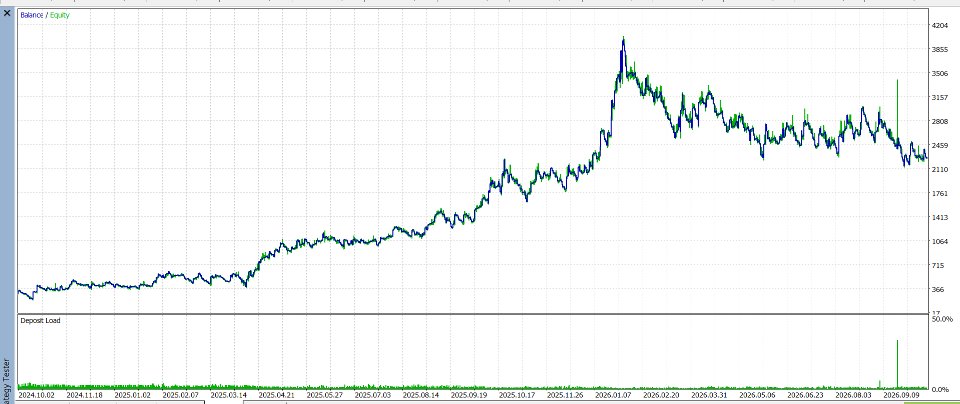The width and height of the screenshot is (960, 404).
Task: Click the 2025.07.03 date label
Action: (x=373, y=395)
